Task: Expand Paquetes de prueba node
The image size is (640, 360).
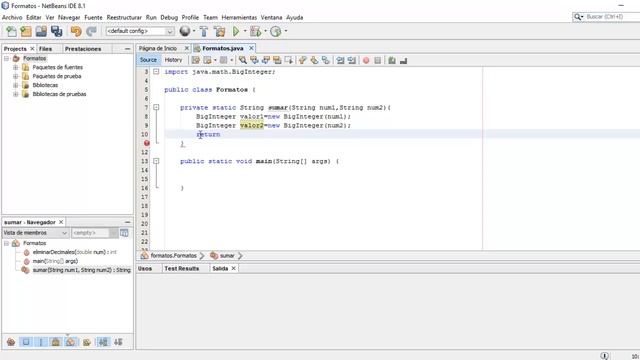Action: (x=16, y=76)
